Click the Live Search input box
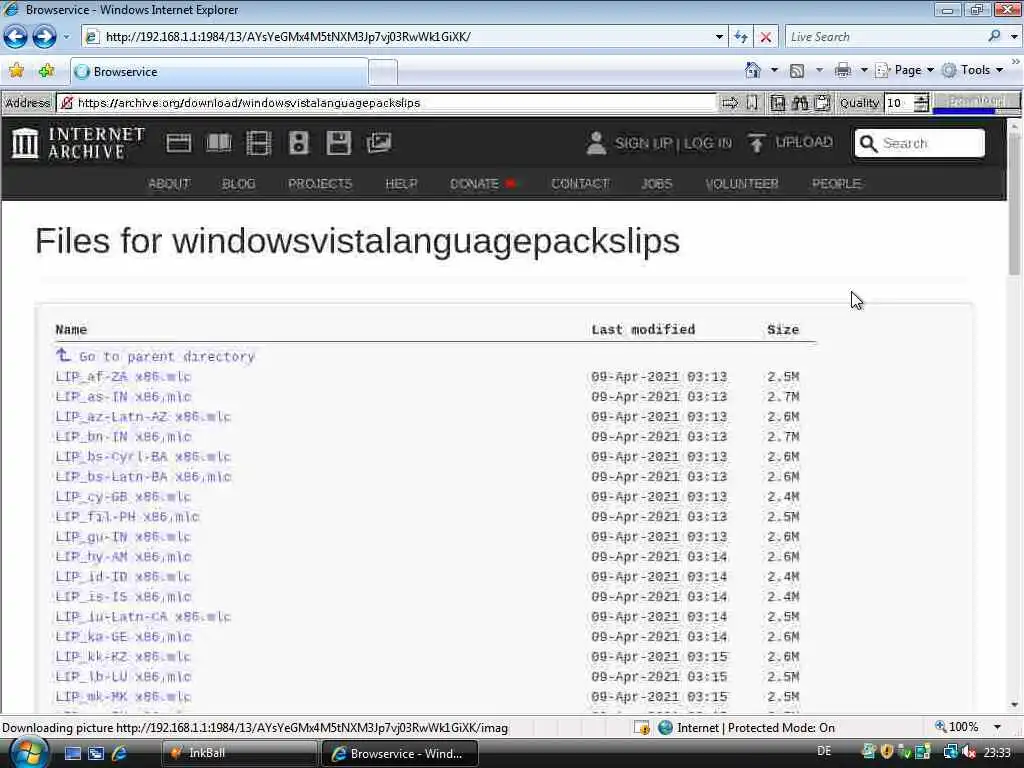 tap(885, 37)
